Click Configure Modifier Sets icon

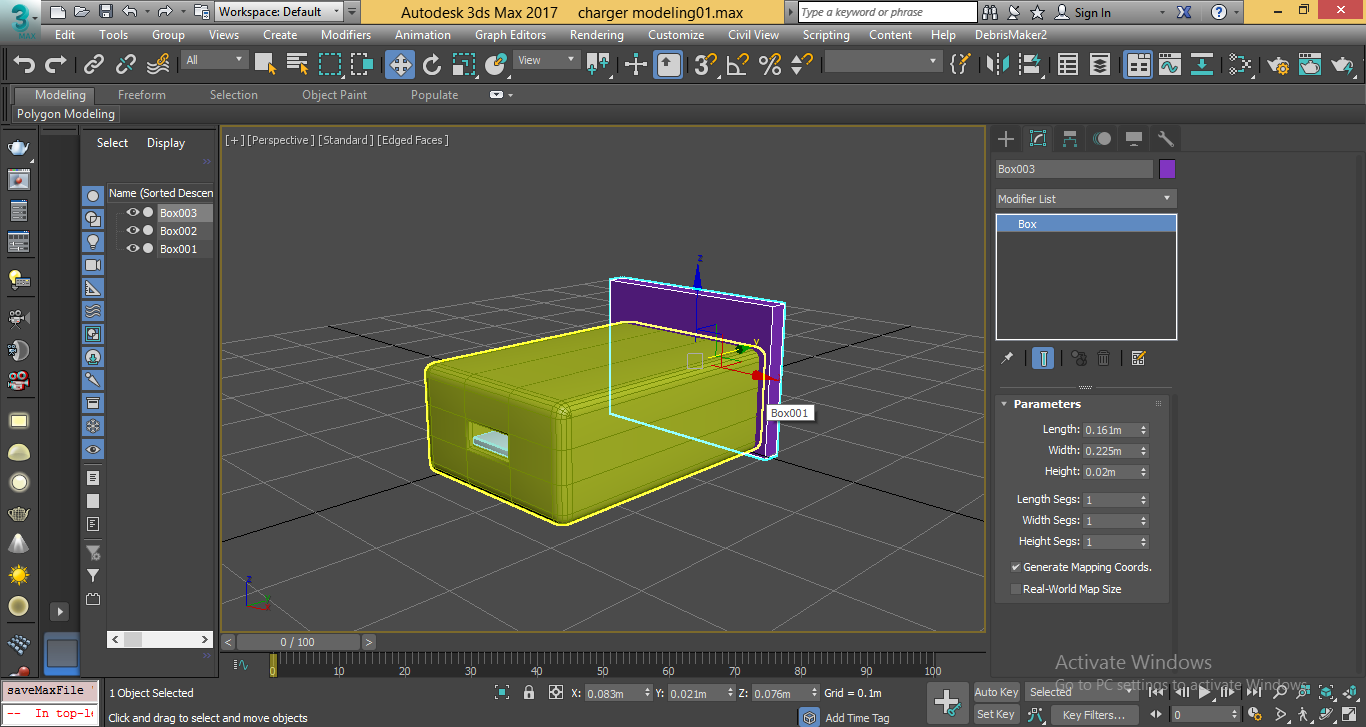click(1138, 358)
